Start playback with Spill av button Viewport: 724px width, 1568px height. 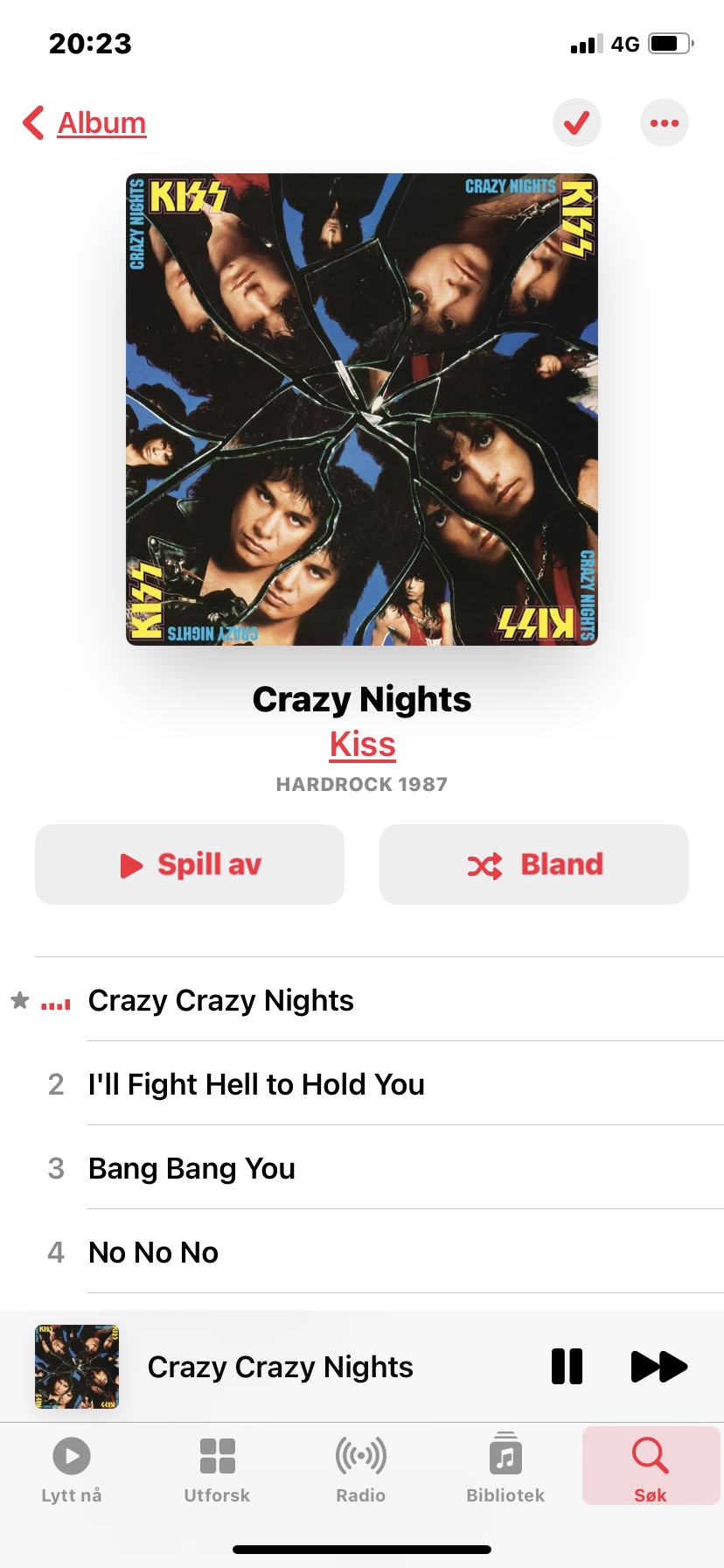(190, 864)
